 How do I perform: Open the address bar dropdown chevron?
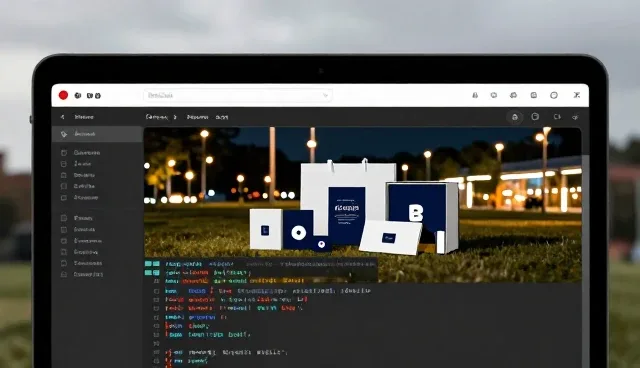[325, 95]
